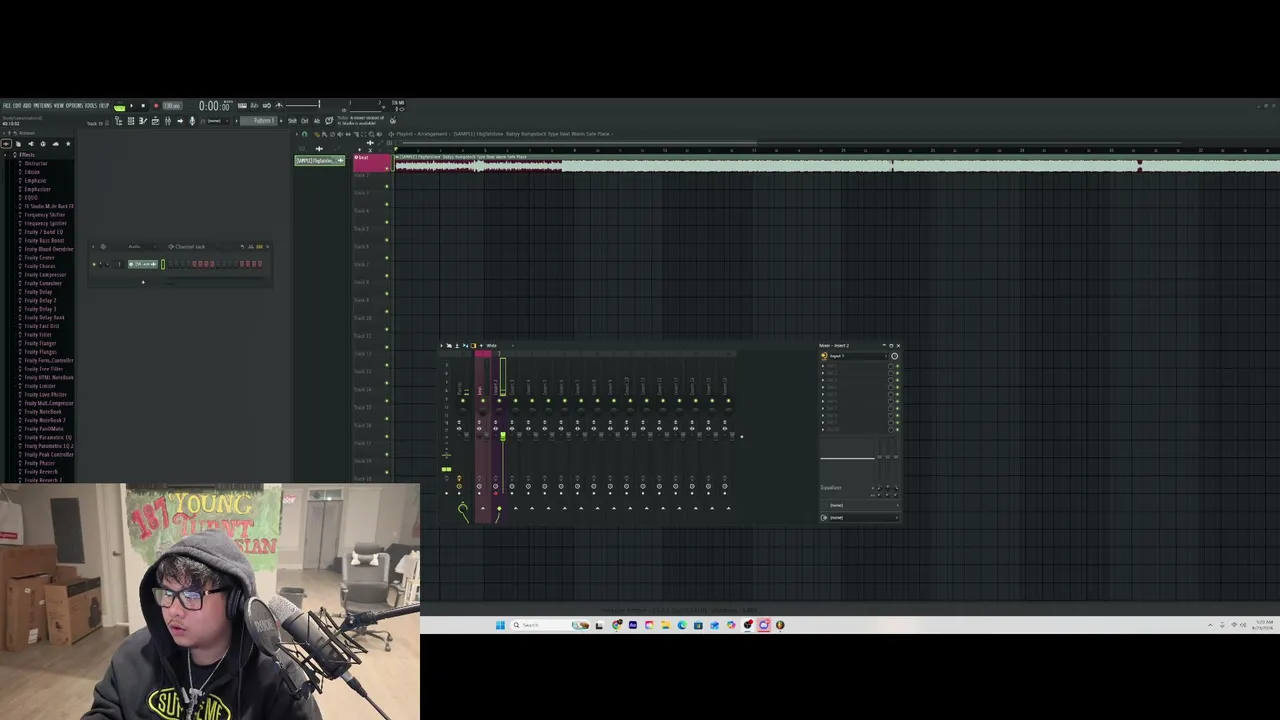
Task: Open the EDIT menu
Action: point(17,105)
